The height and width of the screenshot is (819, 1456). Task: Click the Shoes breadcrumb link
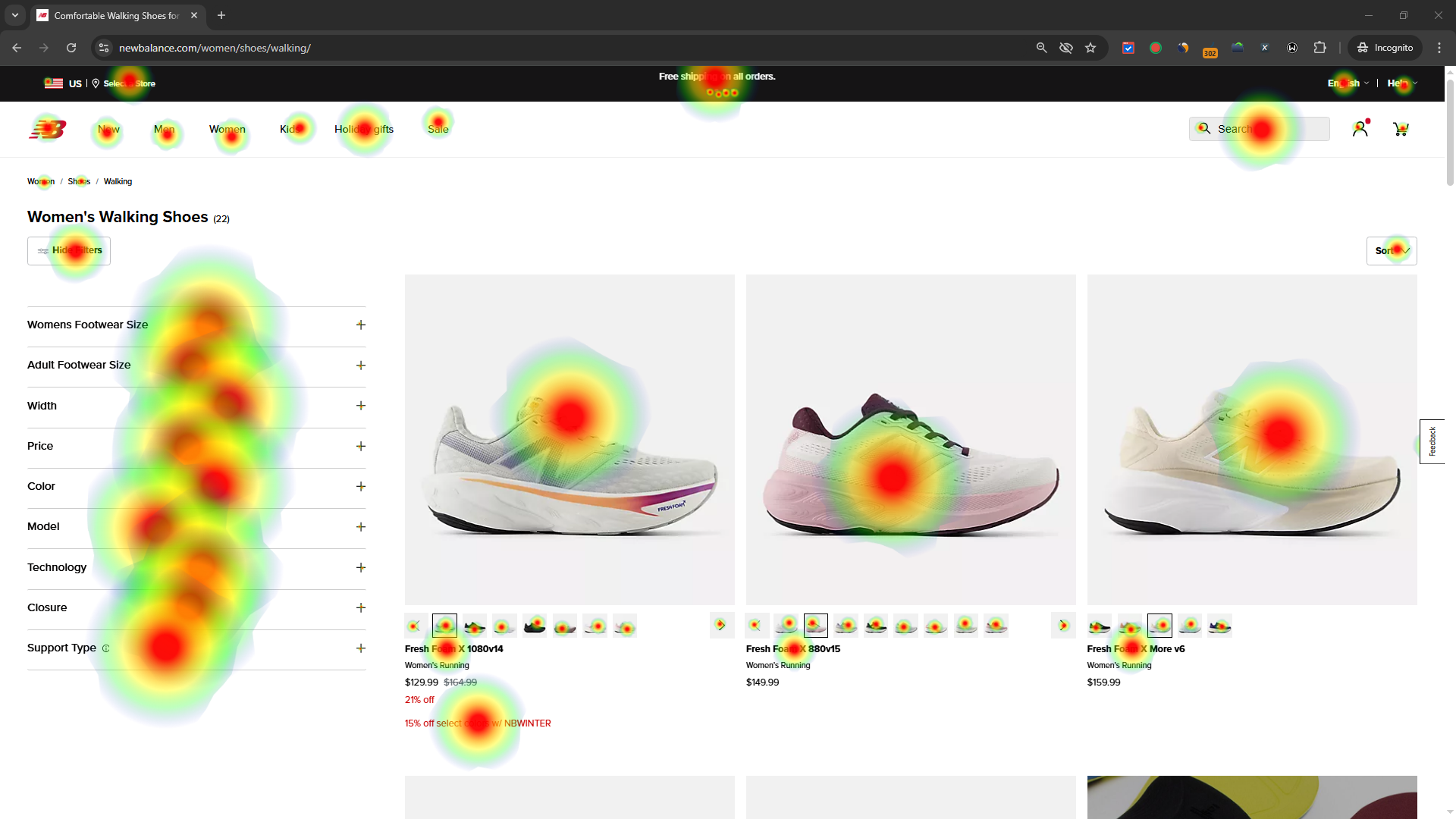pos(79,181)
